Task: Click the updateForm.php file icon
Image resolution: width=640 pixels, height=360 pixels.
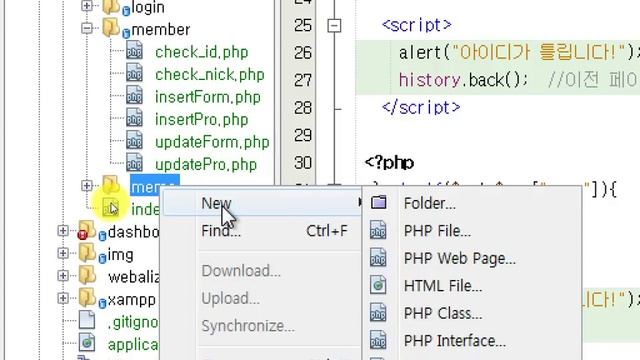Action: point(134,140)
